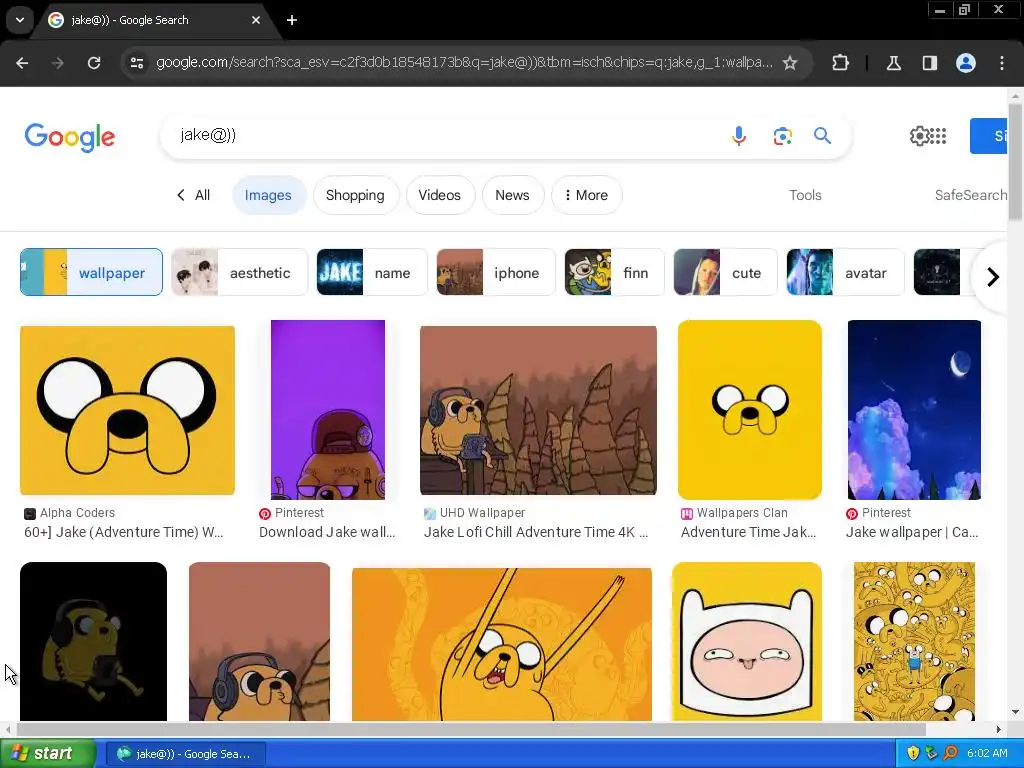The image size is (1024, 768).
Task: Open the Chrome three-dot menu
Action: (x=1002, y=63)
